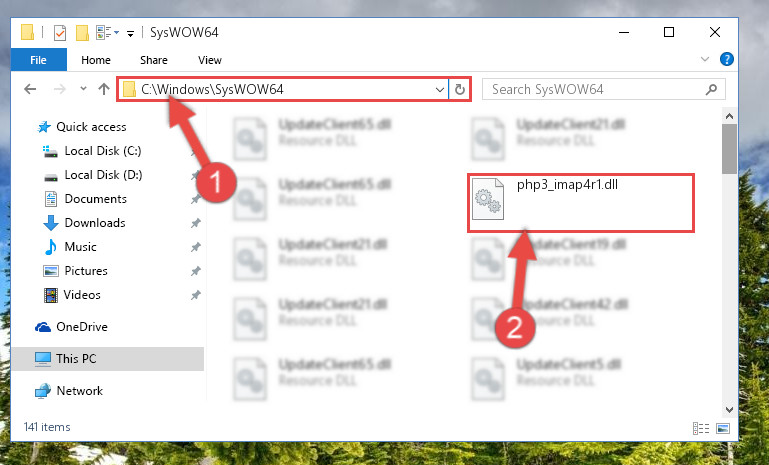Go up one folder level
Viewport: 769px width, 465px height.
pyautogui.click(x=103, y=89)
